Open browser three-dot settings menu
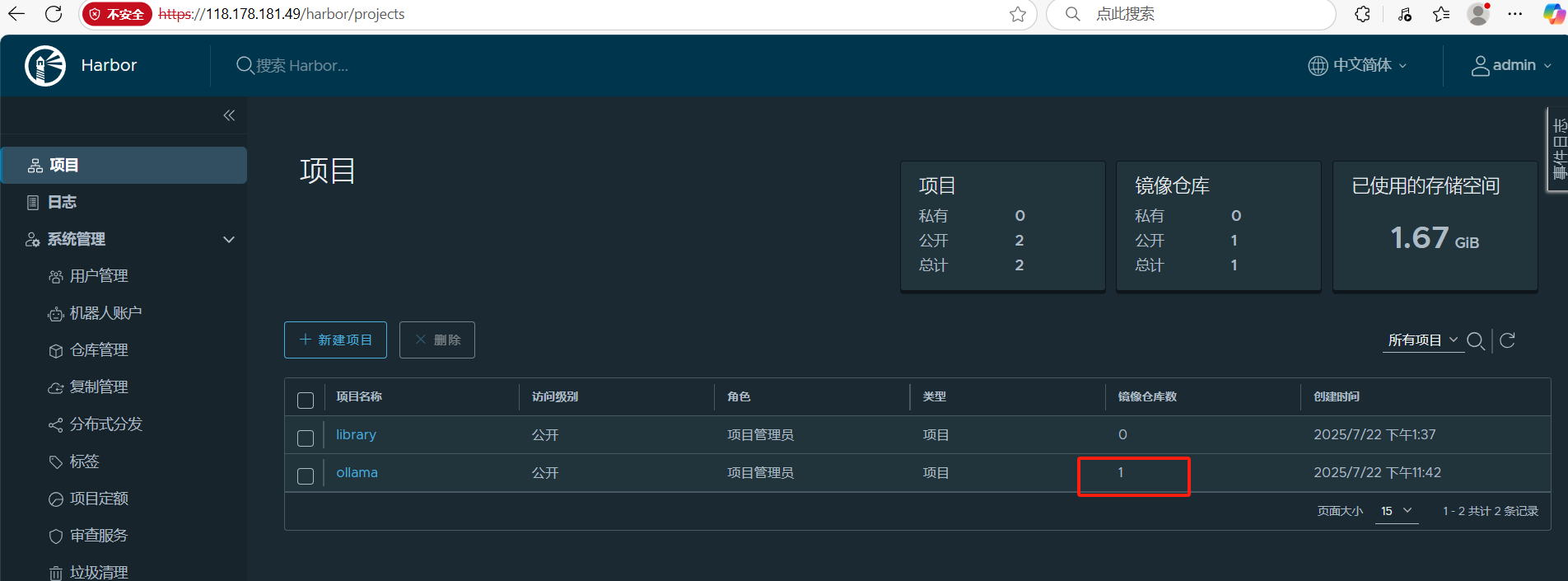Viewport: 1568px width, 581px height. click(1515, 14)
